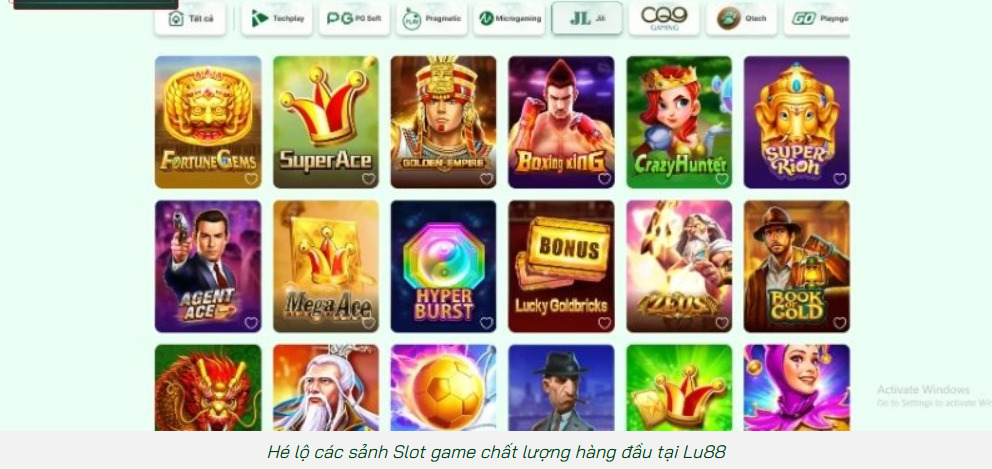992x469 pixels.
Task: Tap the heart icon on Book of Gold
Action: click(840, 323)
